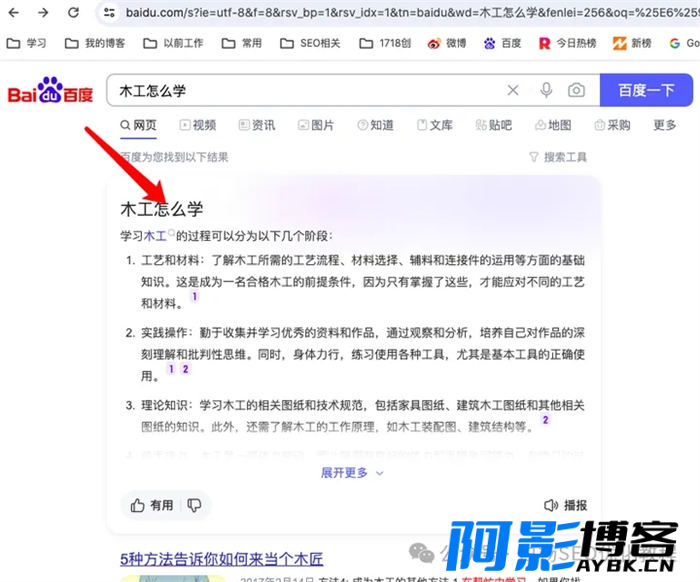Open citation 2 after 建筑结构等。
This screenshot has width=700, height=582.
coord(546,420)
